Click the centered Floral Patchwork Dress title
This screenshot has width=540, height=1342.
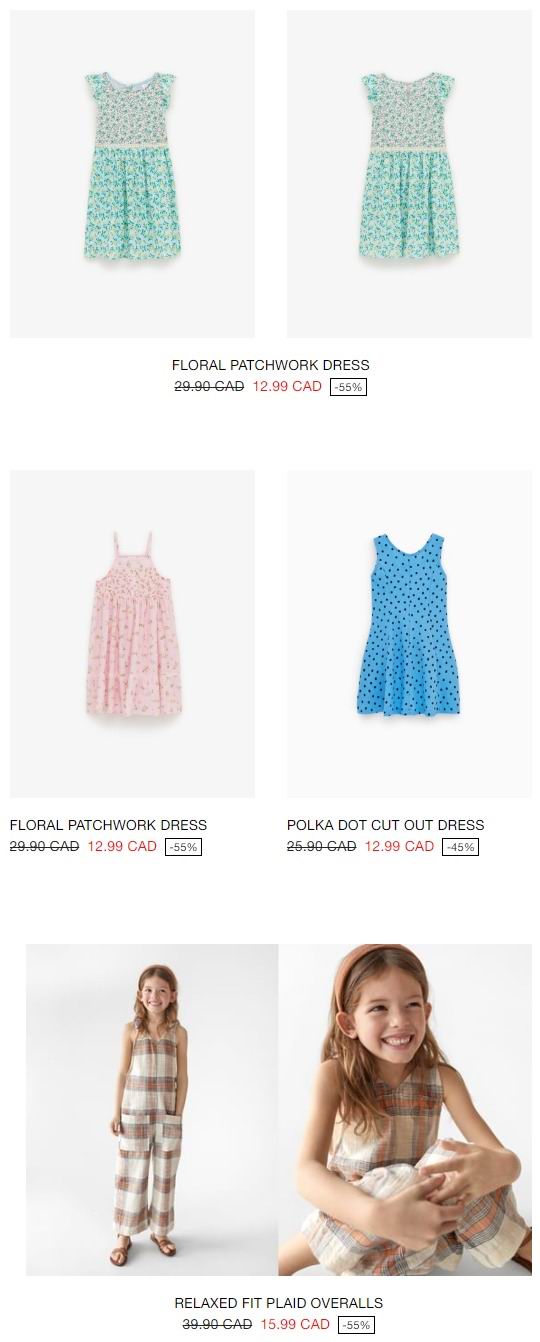coord(271,366)
